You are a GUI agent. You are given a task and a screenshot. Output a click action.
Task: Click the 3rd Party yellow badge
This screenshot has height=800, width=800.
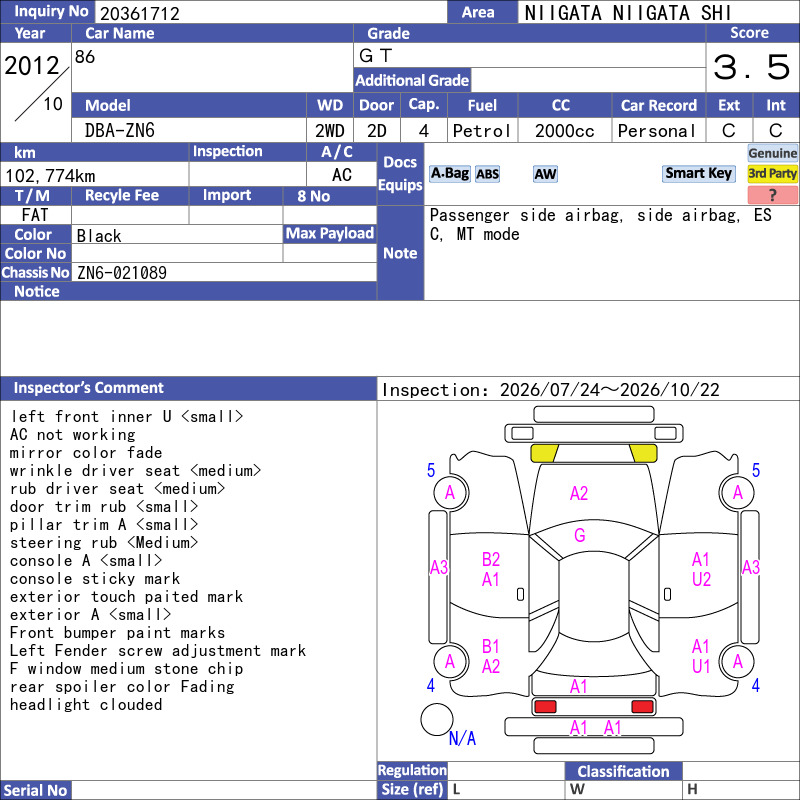pos(772,173)
